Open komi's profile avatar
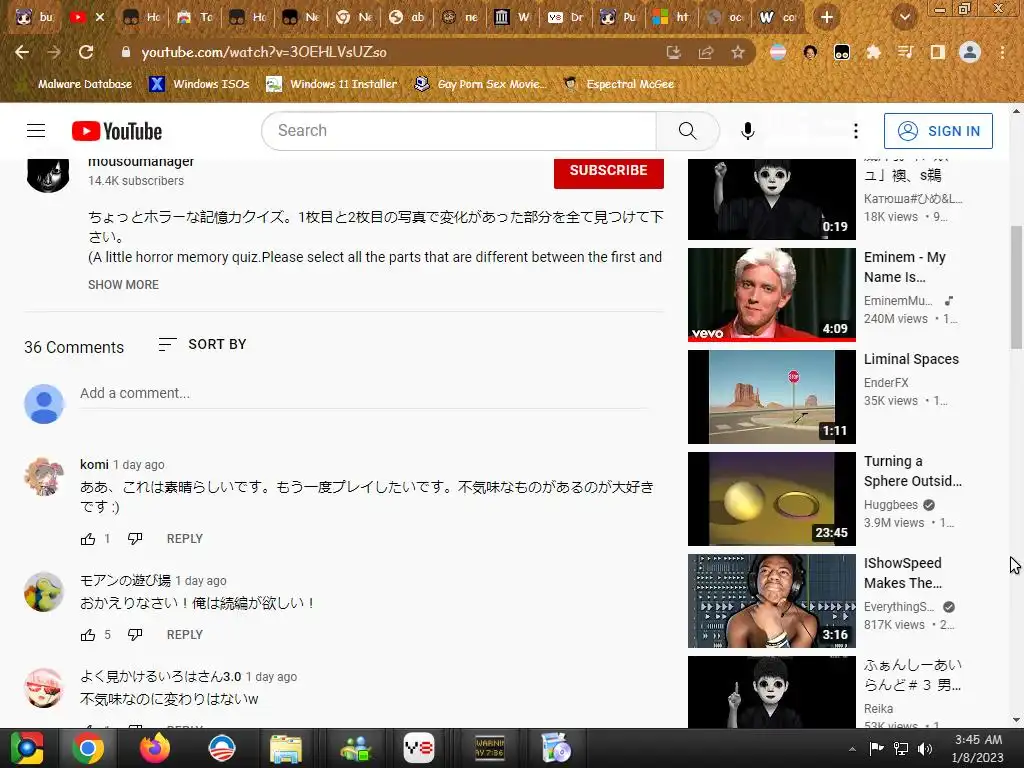This screenshot has height=768, width=1024. tap(44, 476)
